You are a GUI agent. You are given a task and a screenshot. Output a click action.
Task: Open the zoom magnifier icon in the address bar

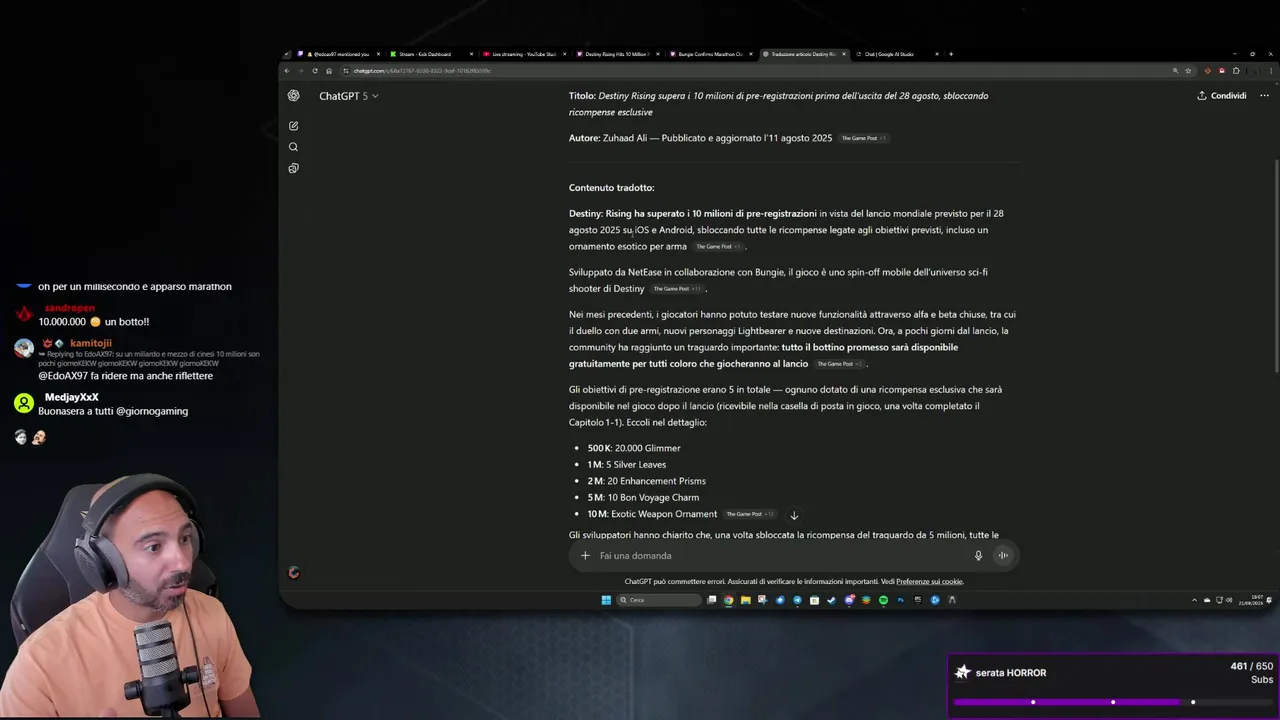click(1175, 71)
